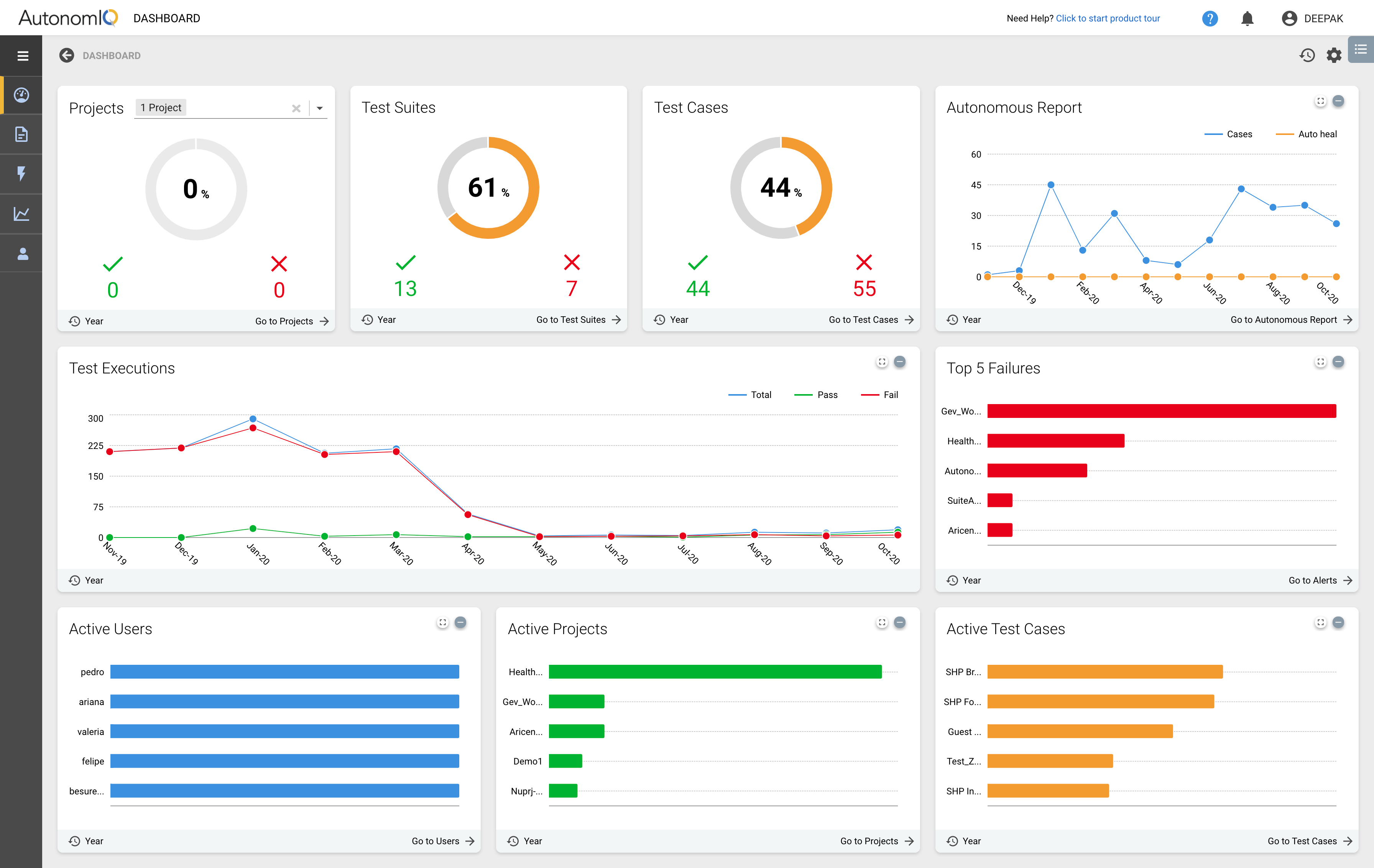Expand Test Executions widget fullscreen
The height and width of the screenshot is (868, 1374).
(882, 362)
